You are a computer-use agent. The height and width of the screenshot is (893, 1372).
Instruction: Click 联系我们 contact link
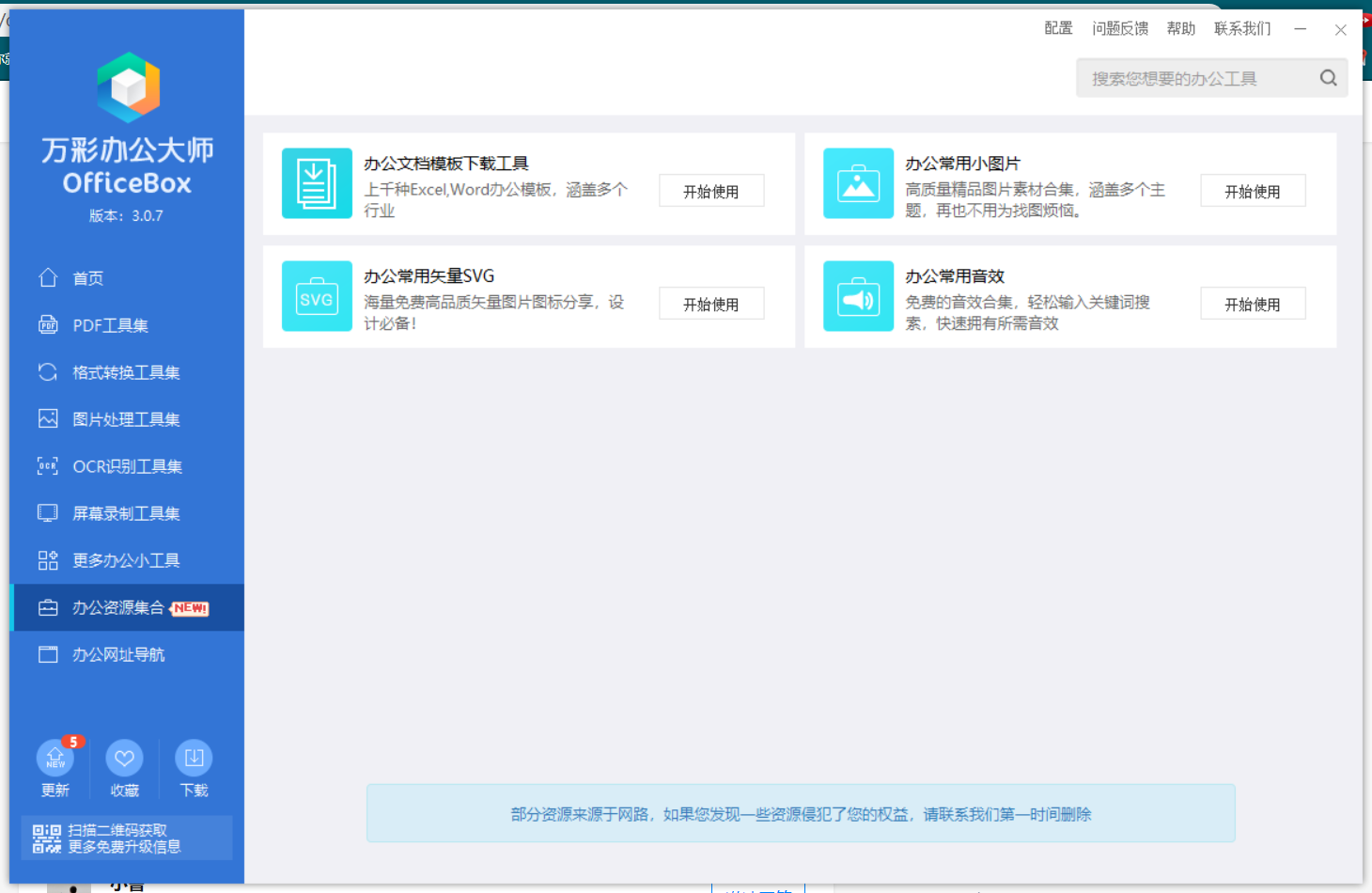(1242, 28)
